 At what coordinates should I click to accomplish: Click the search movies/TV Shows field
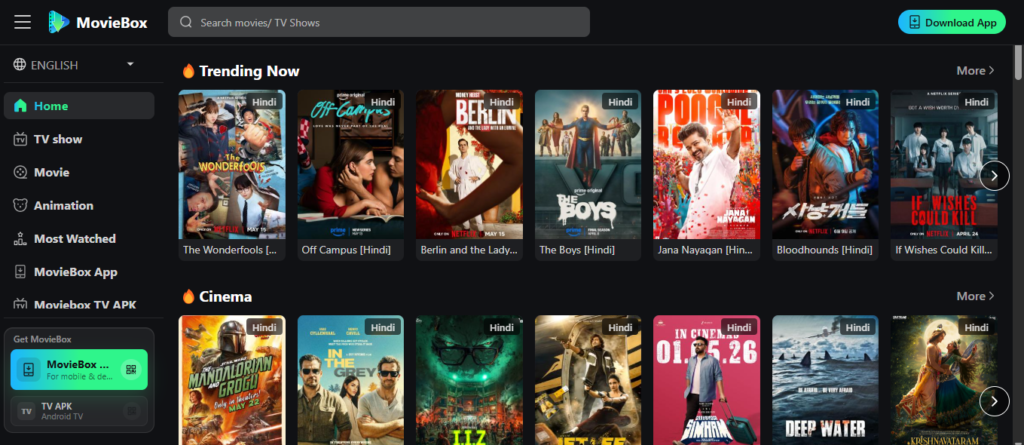(379, 22)
